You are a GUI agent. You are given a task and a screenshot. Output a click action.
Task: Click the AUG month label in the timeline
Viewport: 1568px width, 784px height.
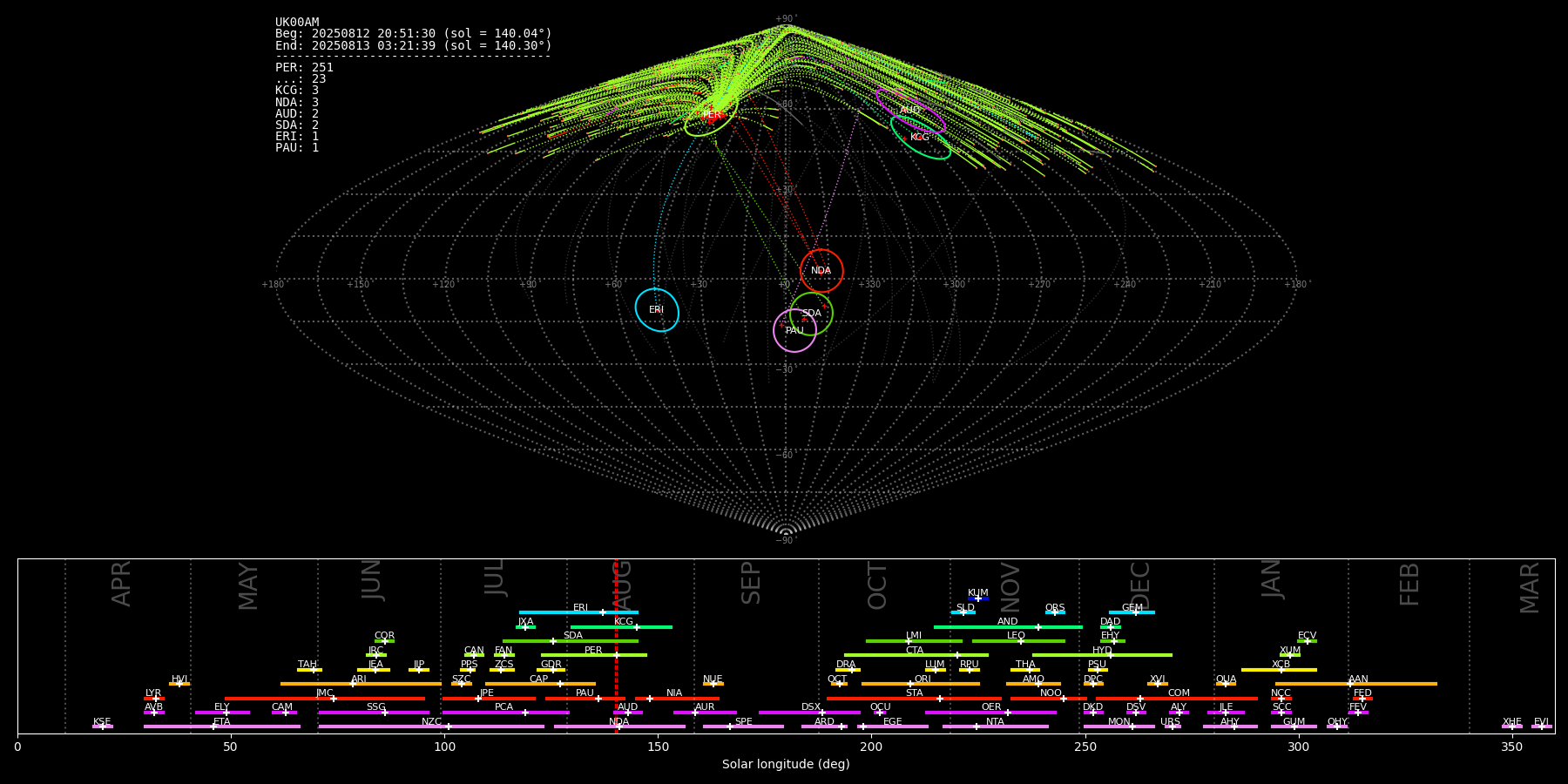point(623,584)
